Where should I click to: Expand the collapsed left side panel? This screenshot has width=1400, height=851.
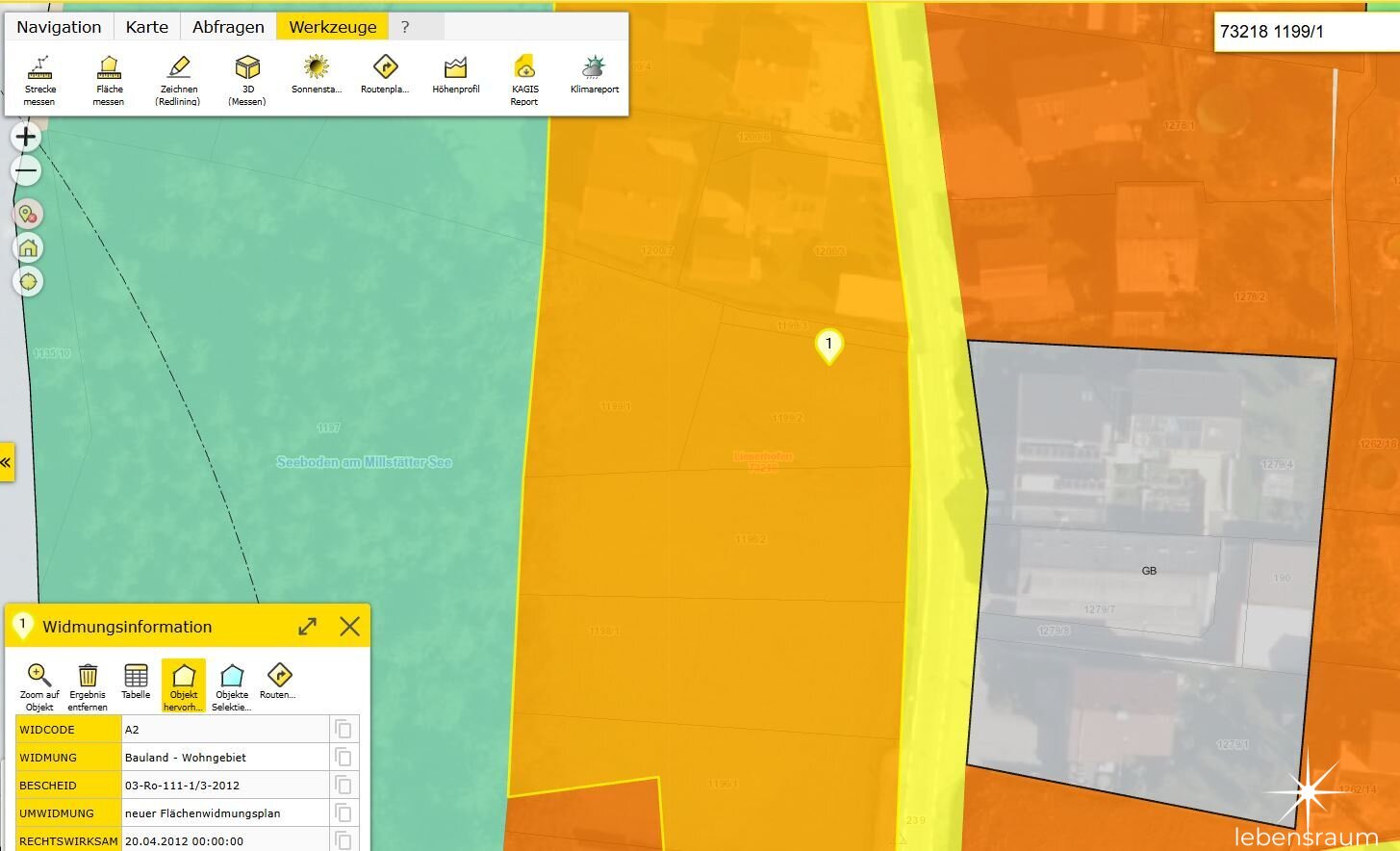tap(6, 462)
